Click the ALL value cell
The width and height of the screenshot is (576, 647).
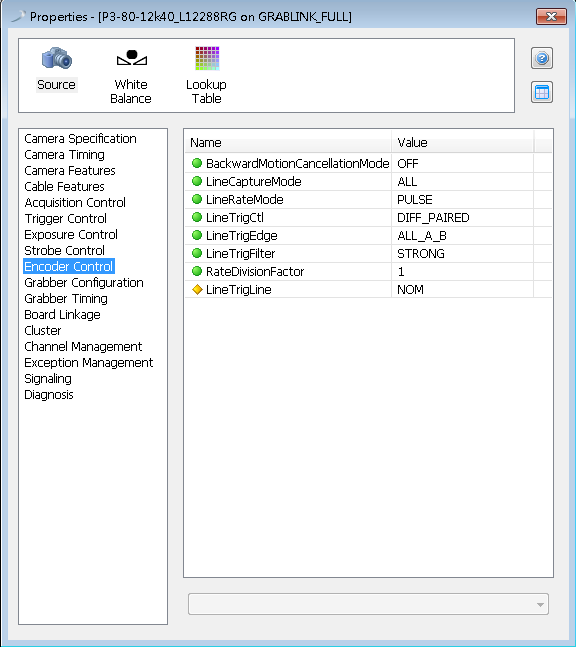tap(463, 182)
